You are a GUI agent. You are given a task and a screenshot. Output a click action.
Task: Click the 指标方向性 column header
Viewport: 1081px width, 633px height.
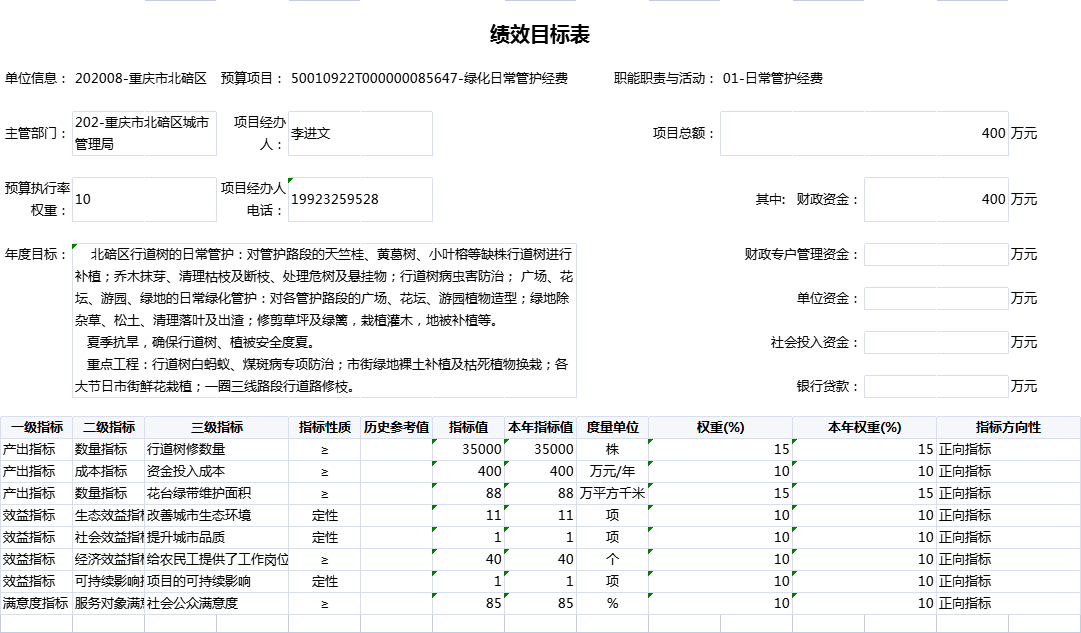tap(1009, 428)
